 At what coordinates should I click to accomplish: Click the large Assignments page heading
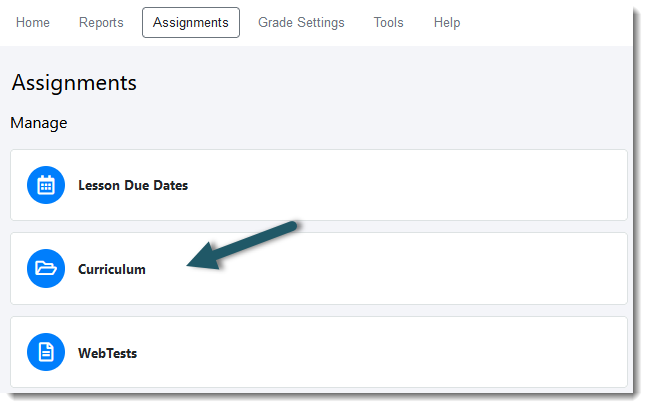[74, 83]
